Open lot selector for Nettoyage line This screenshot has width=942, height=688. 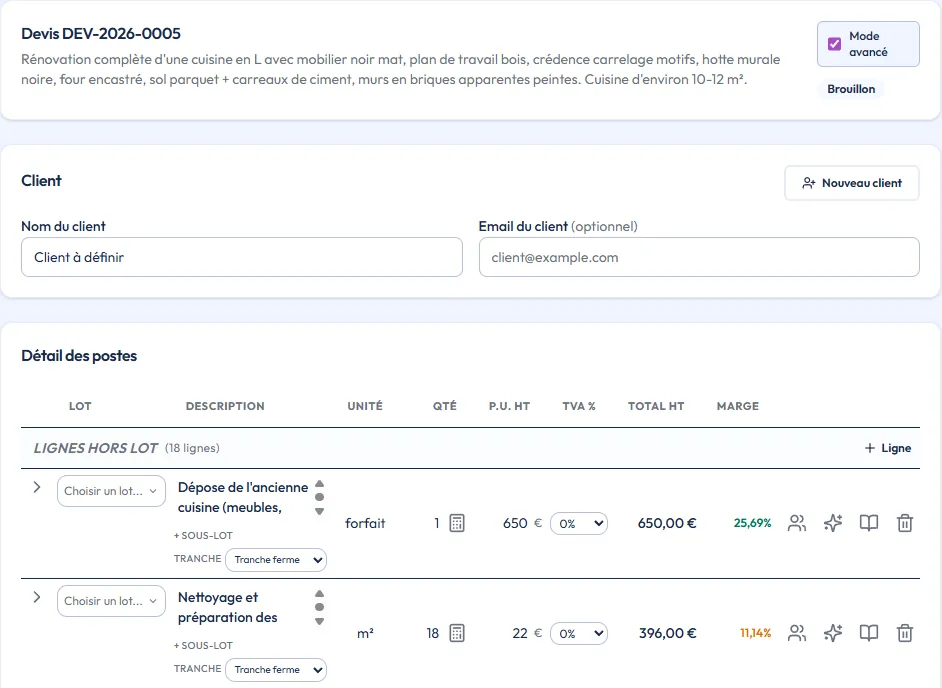(111, 601)
